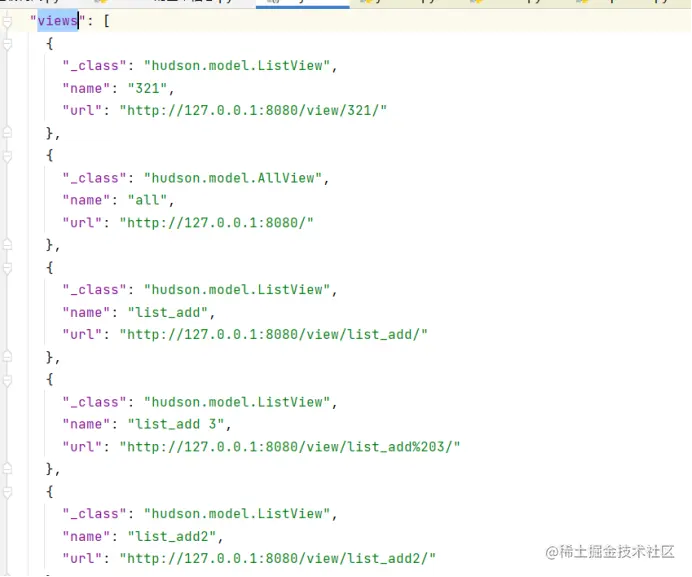The height and width of the screenshot is (577, 692).
Task: Click the "name" key beside value "321"
Action: click(86, 88)
